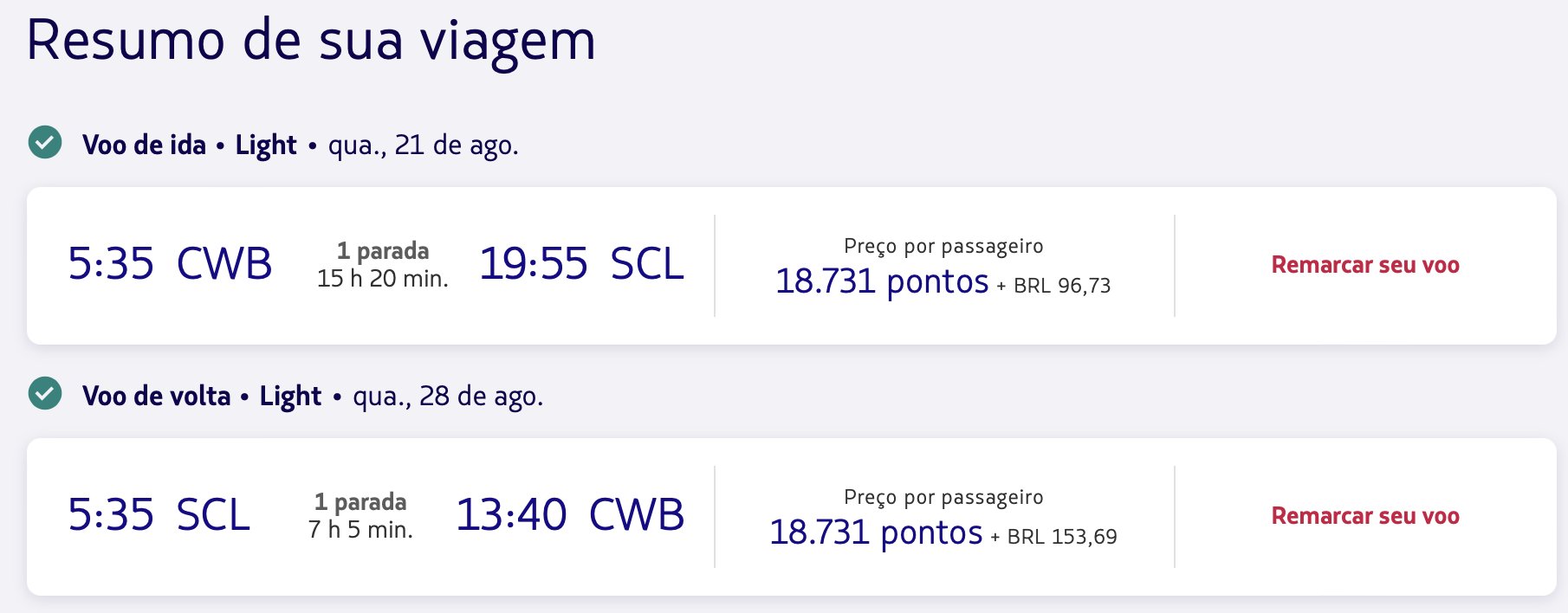Click the 13:40 CWB arrival time
Image resolution: width=1568 pixels, height=613 pixels.
pos(570,514)
